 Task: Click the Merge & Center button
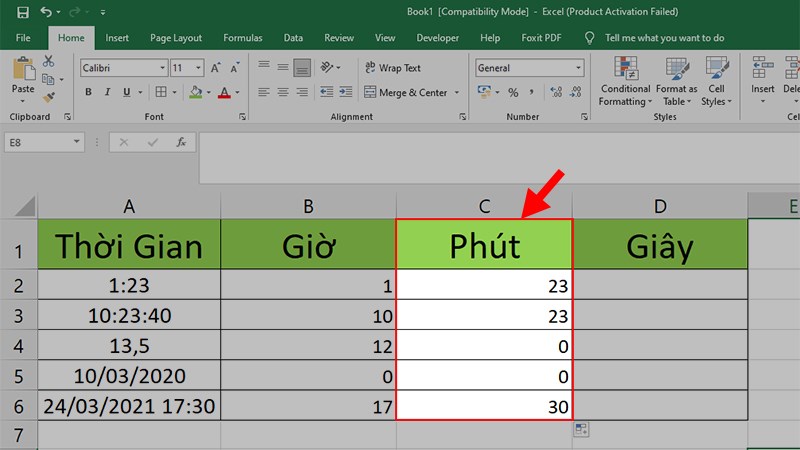(406, 92)
